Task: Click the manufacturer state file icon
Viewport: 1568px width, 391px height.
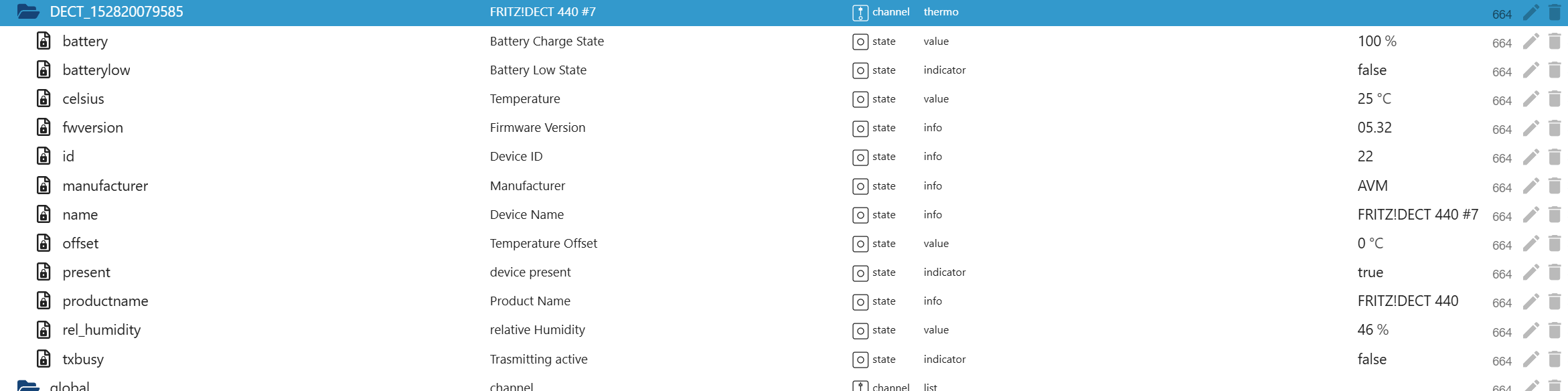Action: click(44, 185)
